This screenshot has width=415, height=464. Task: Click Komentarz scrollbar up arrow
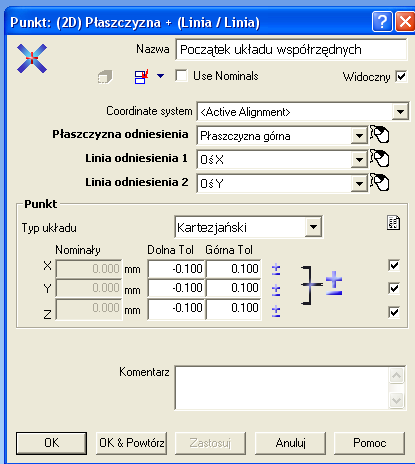397,376
